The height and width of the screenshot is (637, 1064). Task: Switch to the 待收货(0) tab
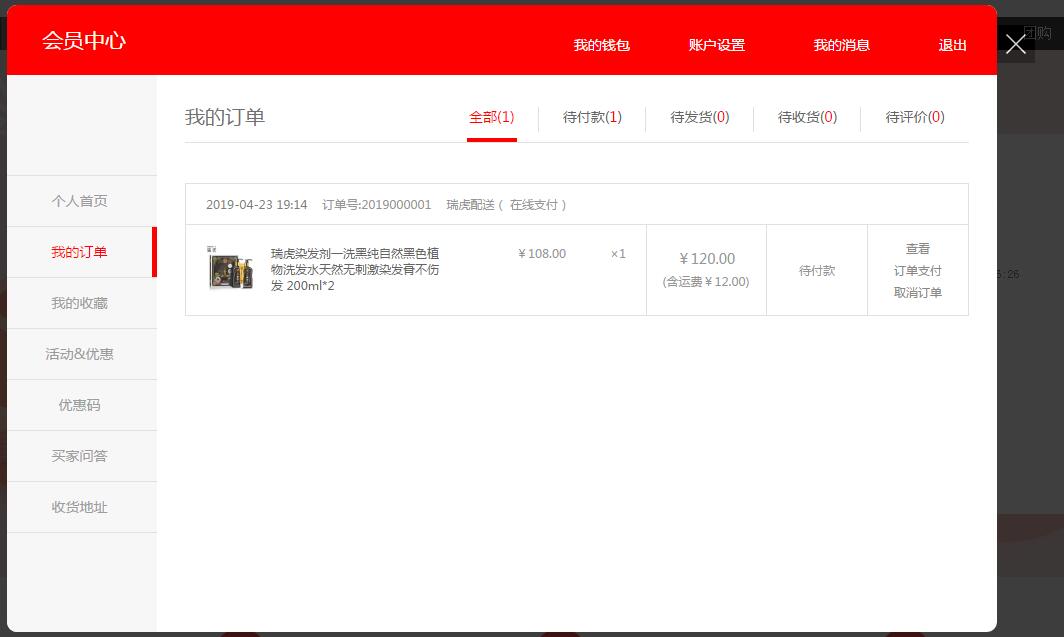click(x=808, y=117)
